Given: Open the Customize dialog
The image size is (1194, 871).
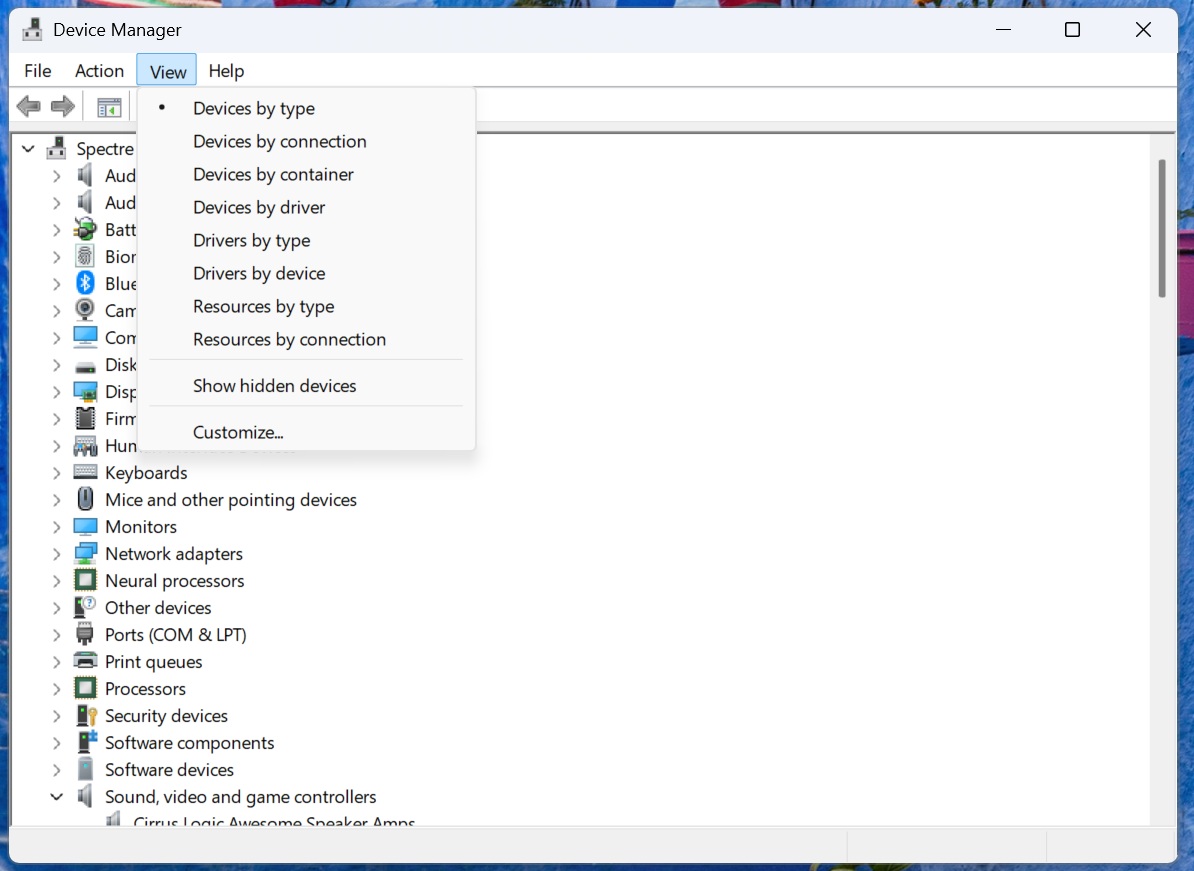Looking at the screenshot, I should 238,432.
